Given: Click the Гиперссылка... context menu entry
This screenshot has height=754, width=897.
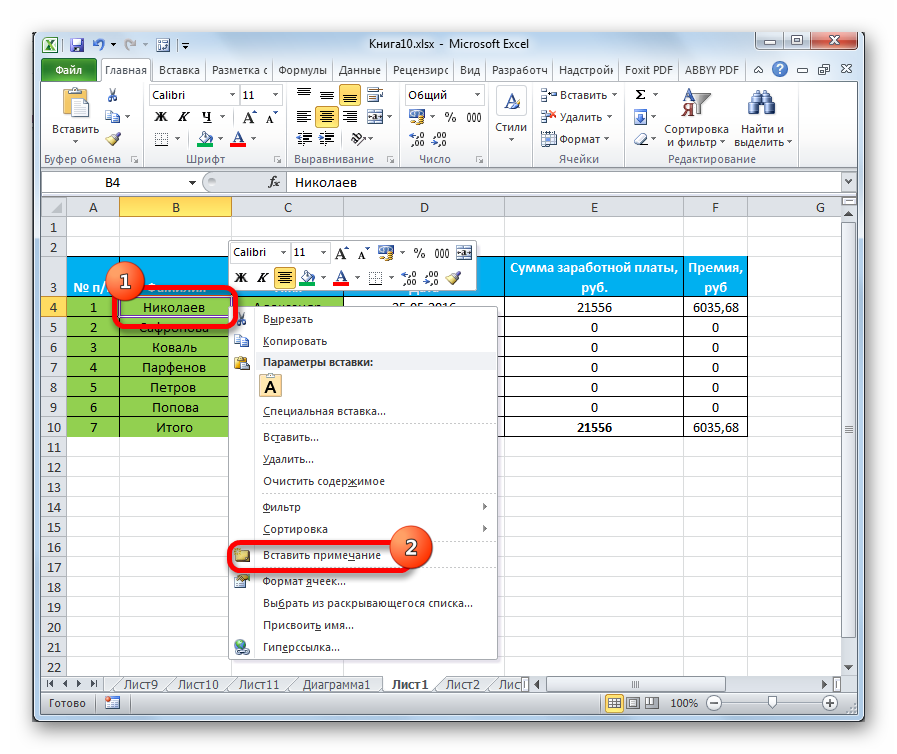Looking at the screenshot, I should click(x=301, y=647).
